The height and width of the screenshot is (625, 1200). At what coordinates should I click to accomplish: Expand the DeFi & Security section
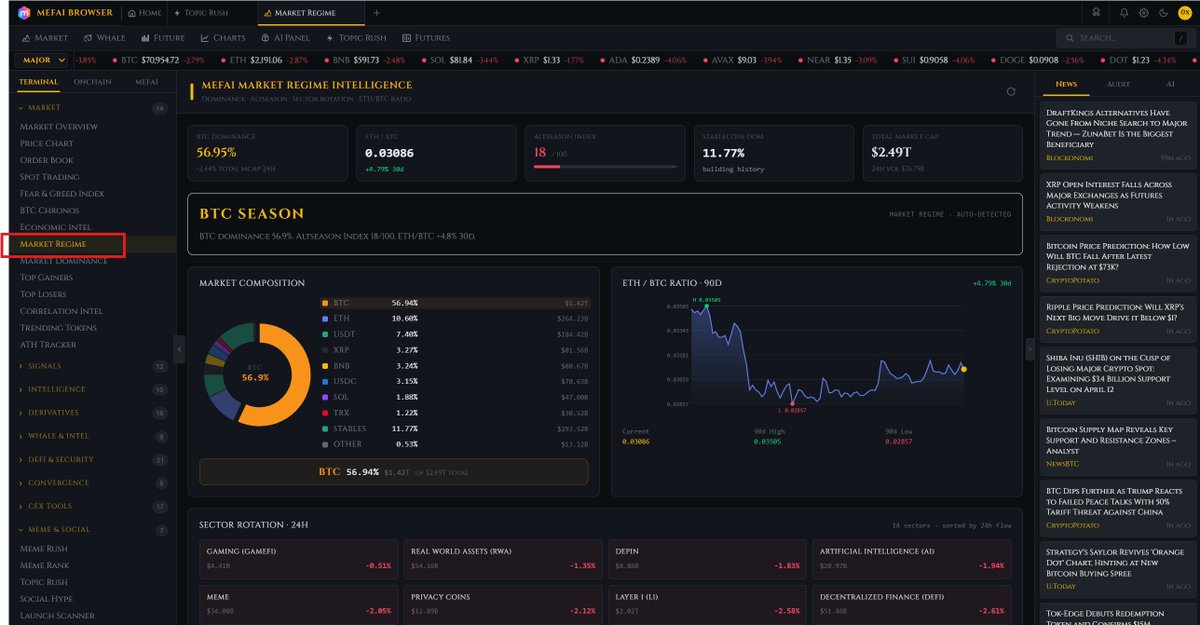coord(91,459)
